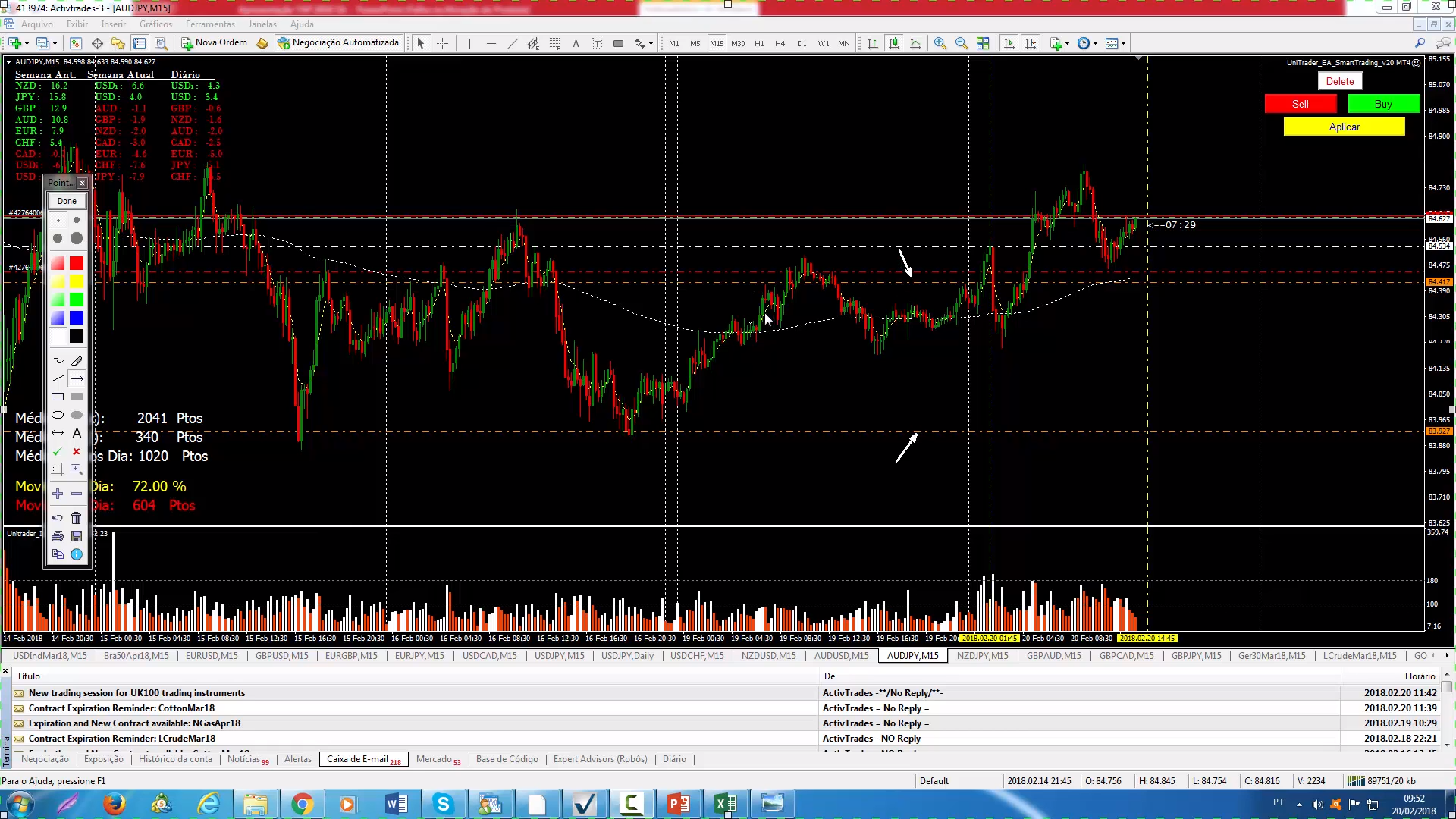Open the Histórico da conta tab
This screenshot has width=1456, height=819.
click(175, 759)
